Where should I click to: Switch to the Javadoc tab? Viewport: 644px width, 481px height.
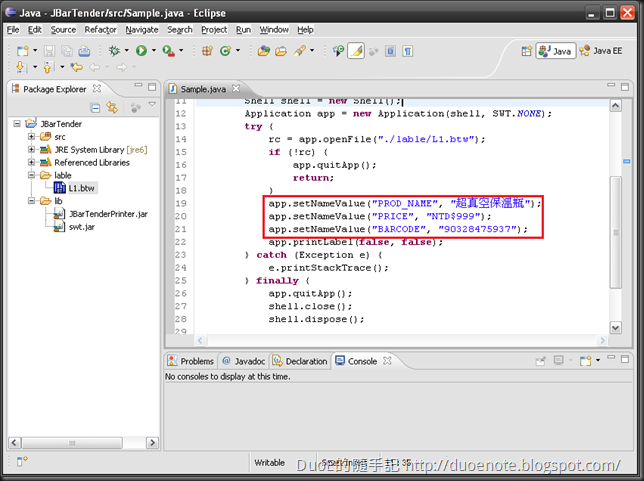point(243,361)
